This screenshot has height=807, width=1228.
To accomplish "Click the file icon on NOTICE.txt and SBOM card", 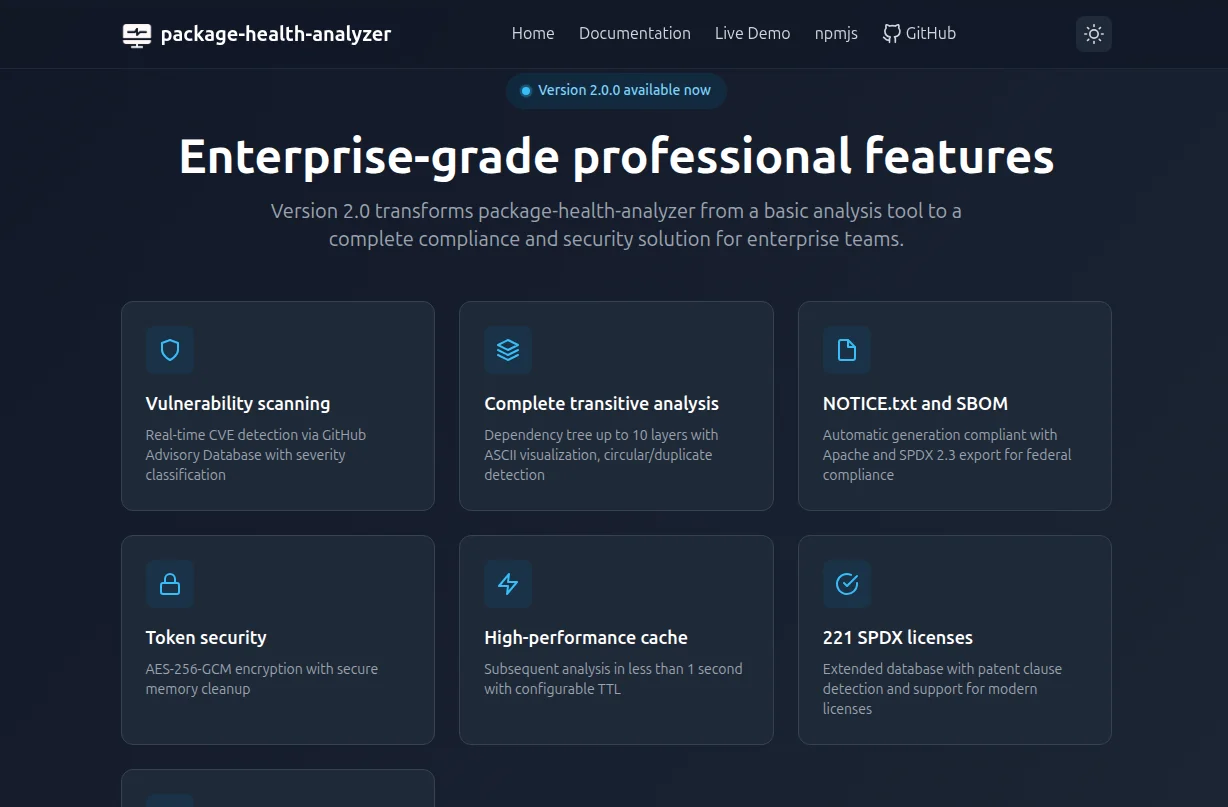I will click(x=847, y=350).
